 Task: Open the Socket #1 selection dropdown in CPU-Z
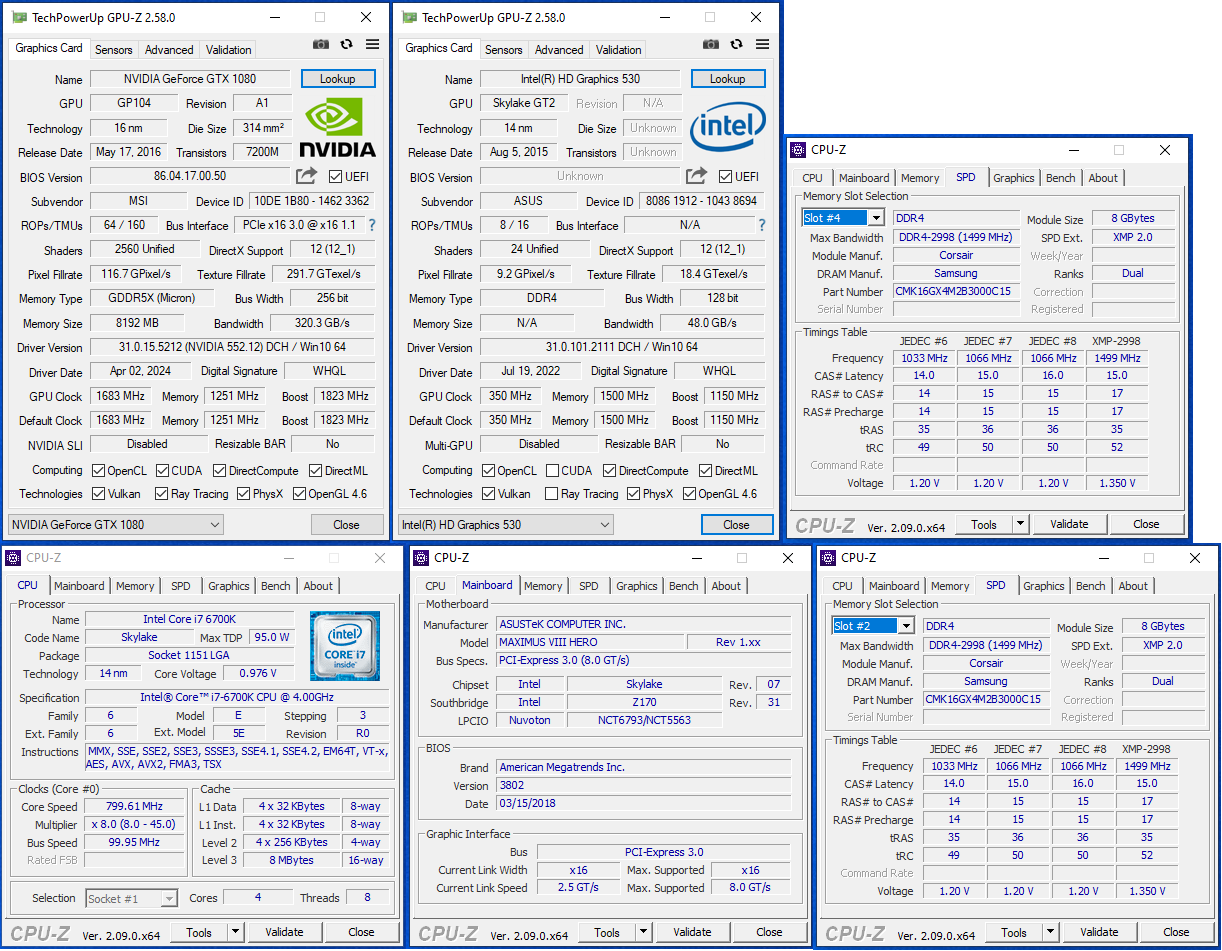131,898
